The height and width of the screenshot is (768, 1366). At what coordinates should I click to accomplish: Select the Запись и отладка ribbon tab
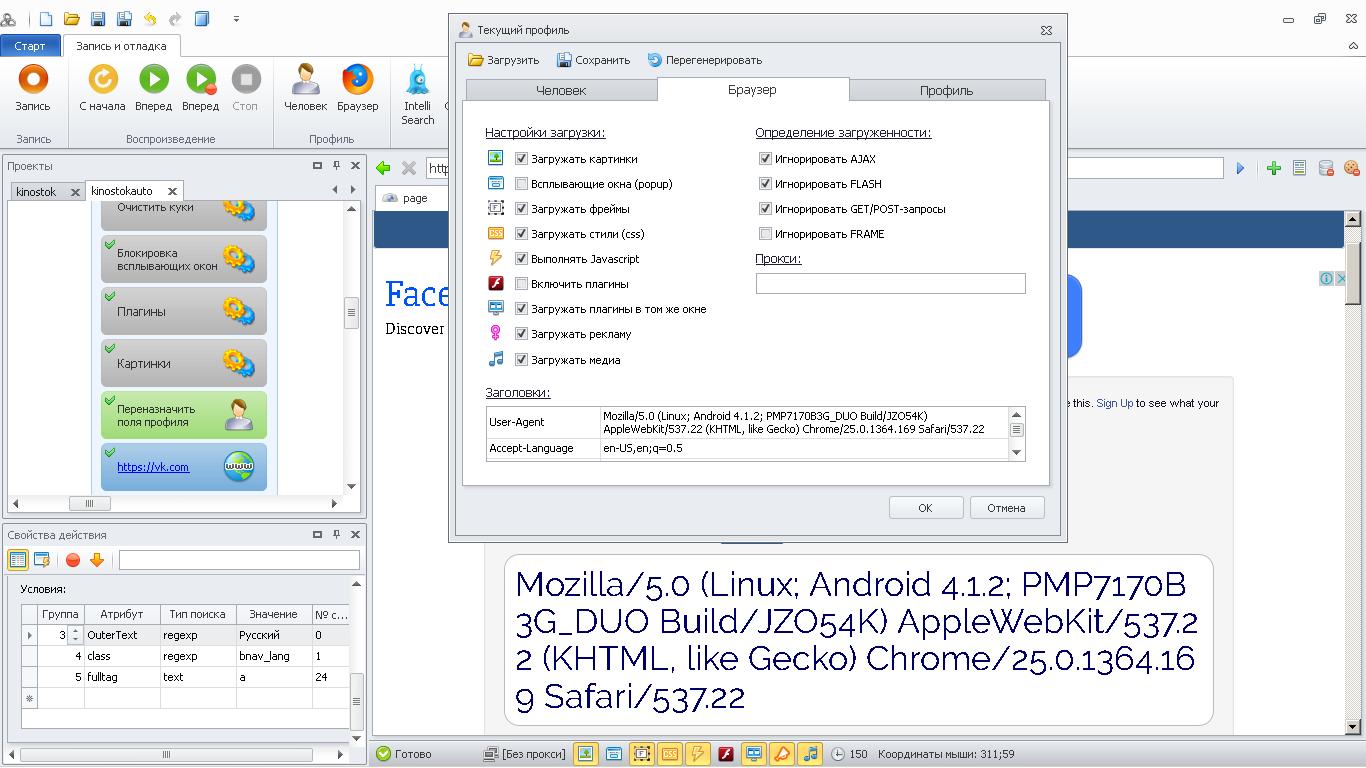(121, 46)
